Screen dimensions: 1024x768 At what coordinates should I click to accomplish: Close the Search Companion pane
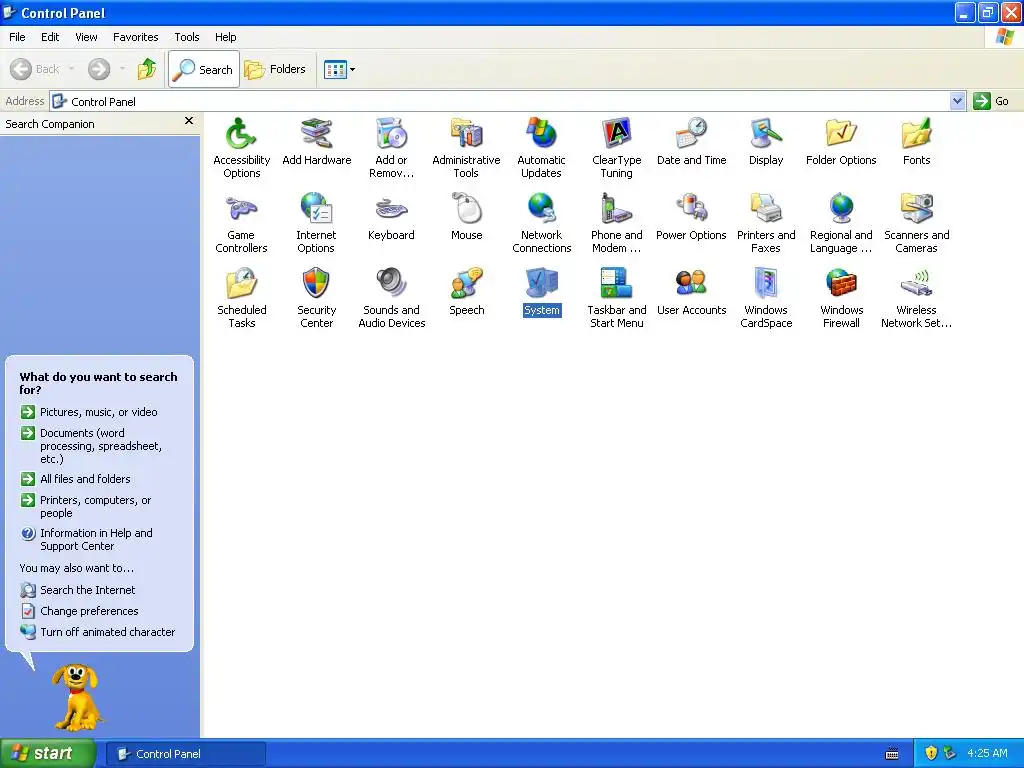coord(189,121)
